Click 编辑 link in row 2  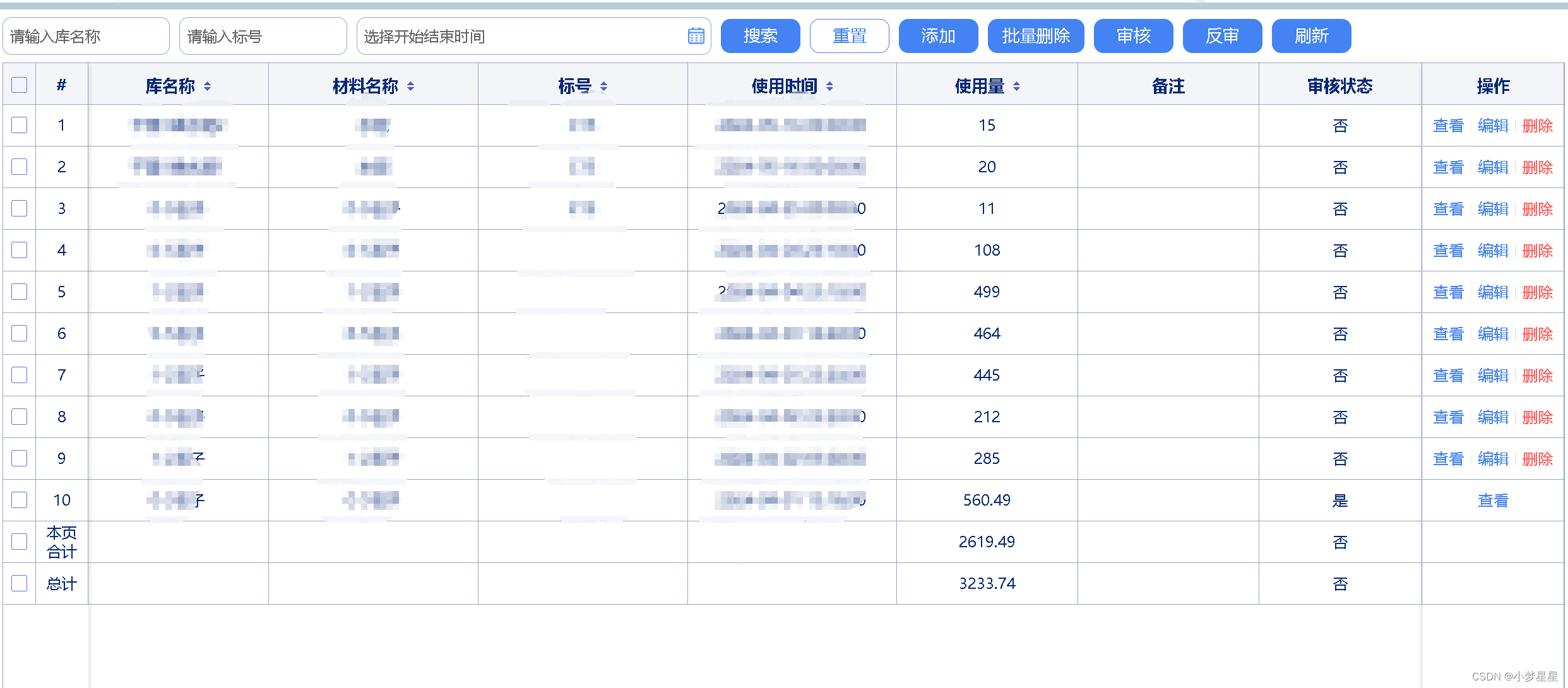(1493, 167)
